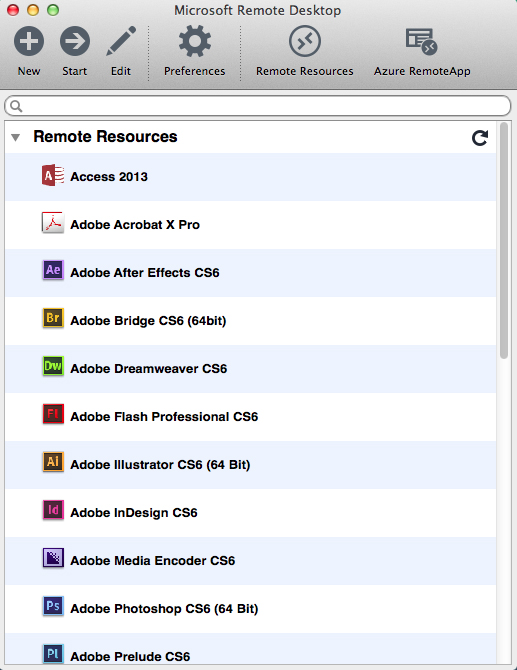This screenshot has height=670, width=517.
Task: Select "Adobe Illustrator CS6 (64 Bit)" text
Action: (160, 464)
